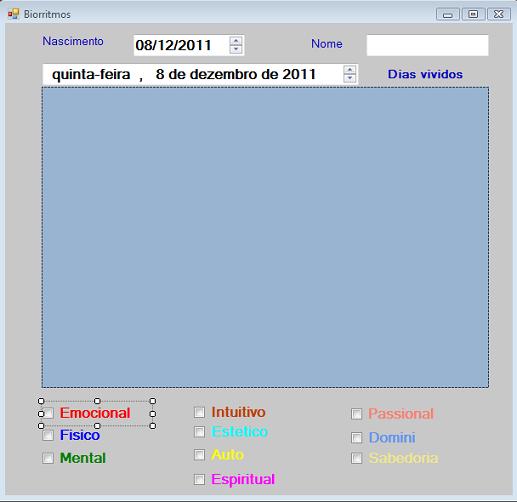Click up arrow on long date picker

[350, 70]
